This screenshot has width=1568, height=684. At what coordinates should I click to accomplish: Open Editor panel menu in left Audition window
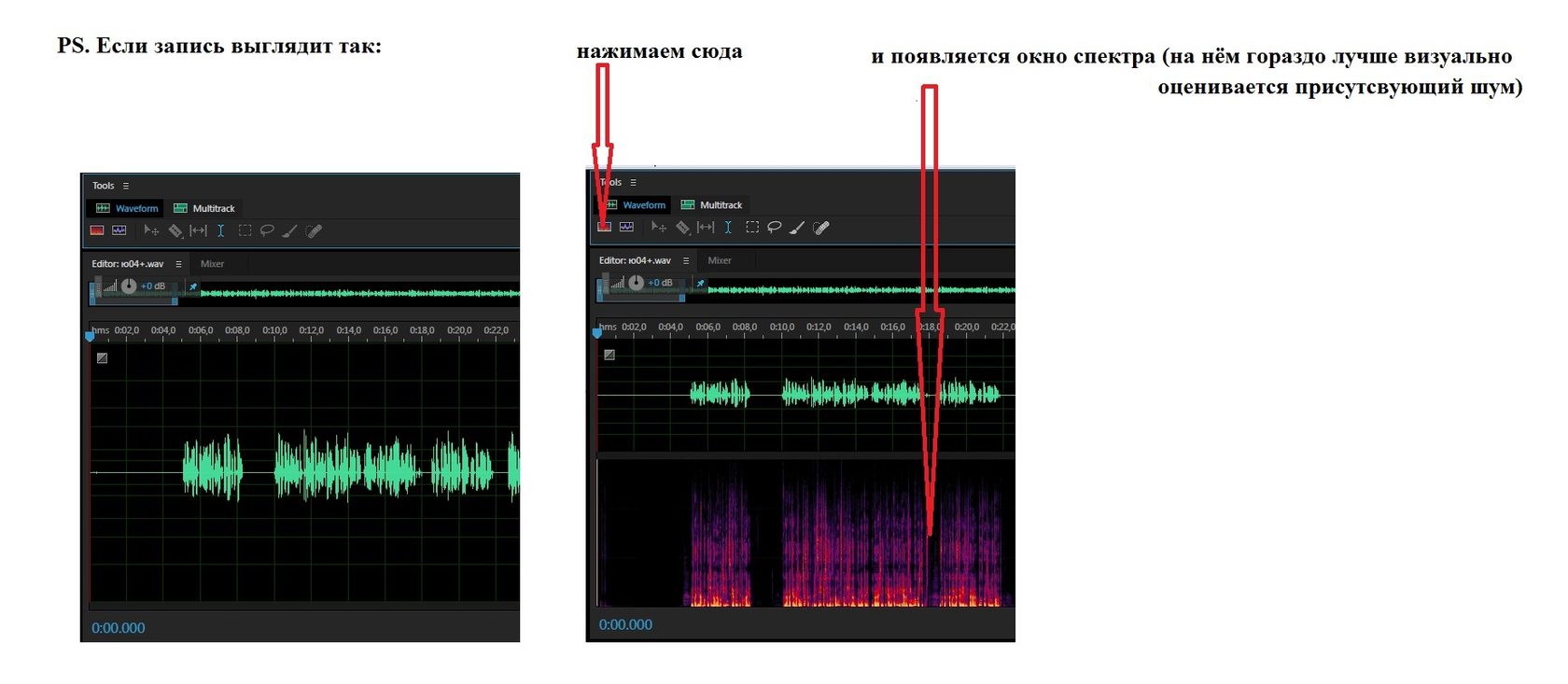pos(178,264)
